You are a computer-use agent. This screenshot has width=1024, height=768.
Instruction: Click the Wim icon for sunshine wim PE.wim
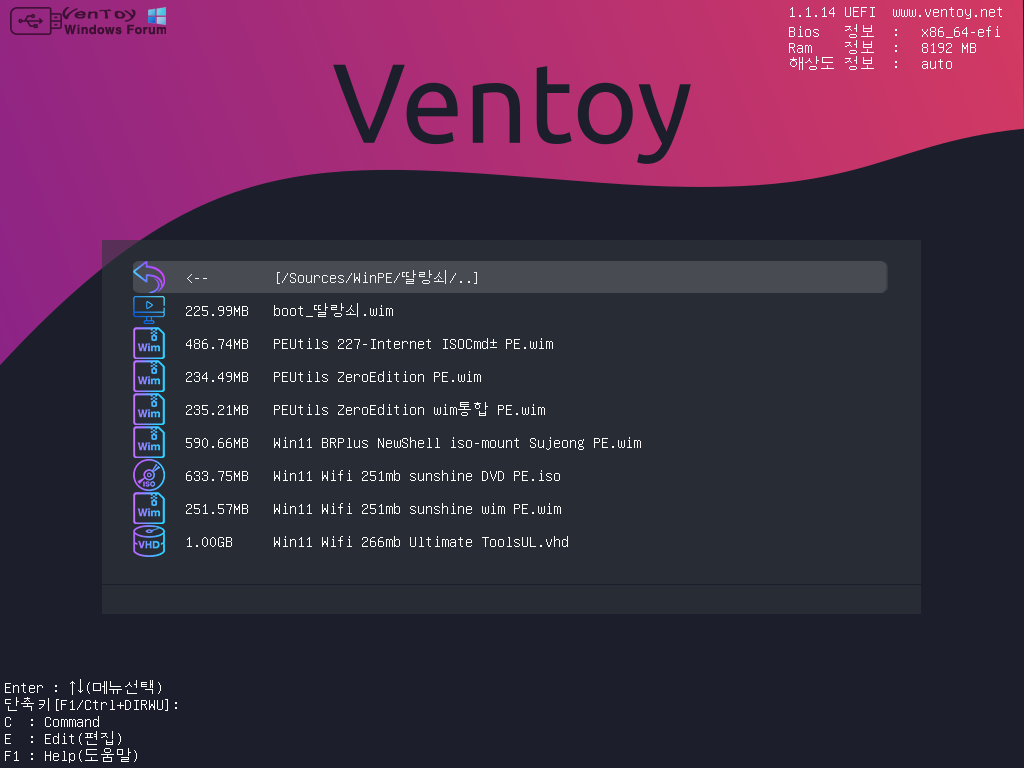pyautogui.click(x=149, y=509)
